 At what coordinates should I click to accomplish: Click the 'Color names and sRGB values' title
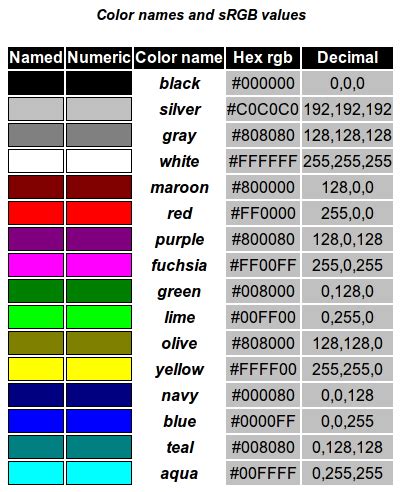tap(201, 15)
